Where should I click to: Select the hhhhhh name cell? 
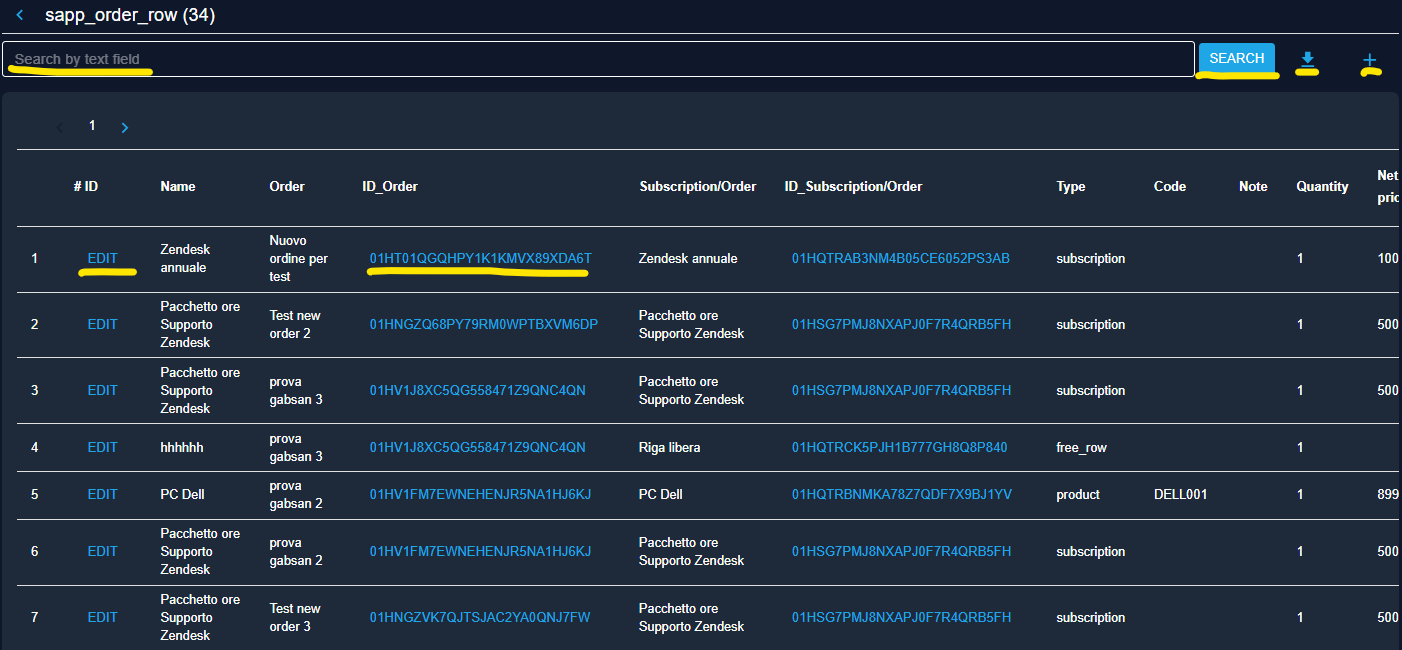tap(182, 448)
